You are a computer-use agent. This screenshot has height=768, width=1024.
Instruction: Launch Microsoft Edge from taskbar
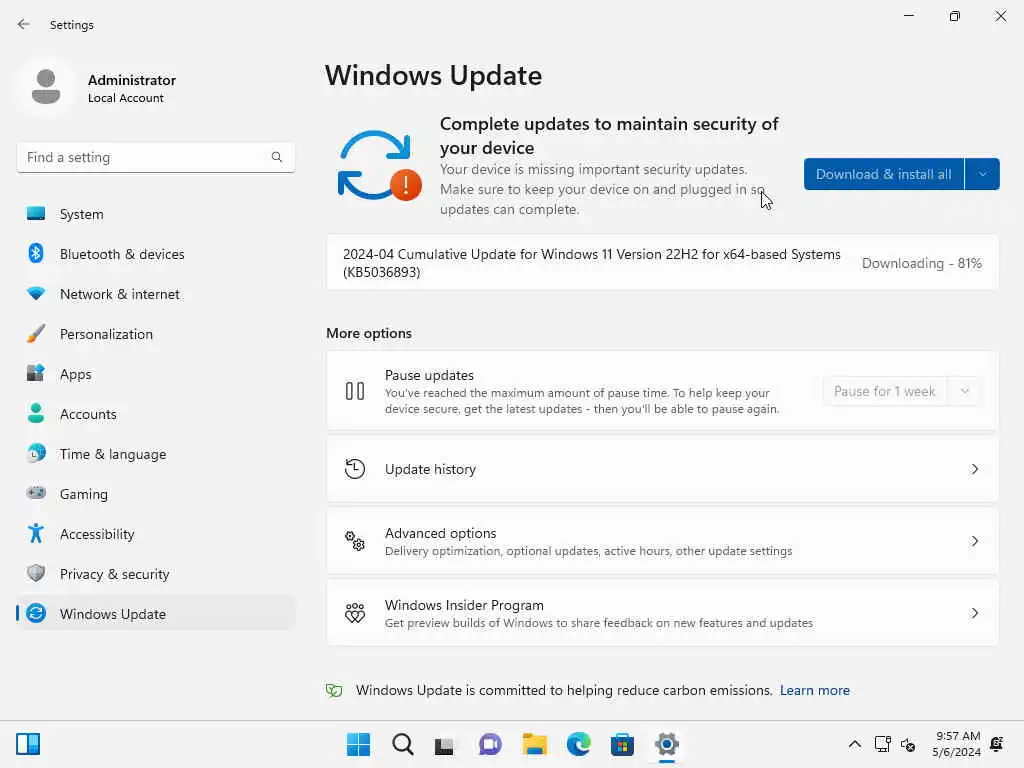pos(579,744)
